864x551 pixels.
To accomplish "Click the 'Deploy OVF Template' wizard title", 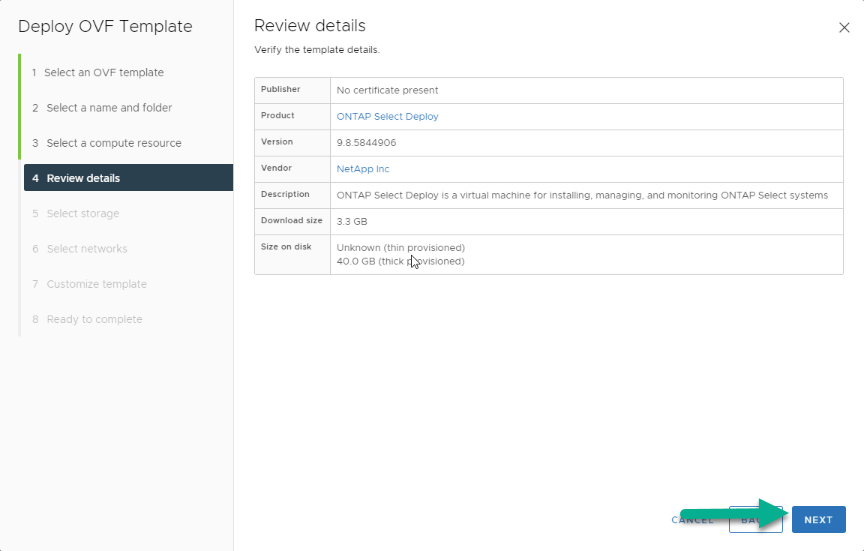I will pos(105,26).
